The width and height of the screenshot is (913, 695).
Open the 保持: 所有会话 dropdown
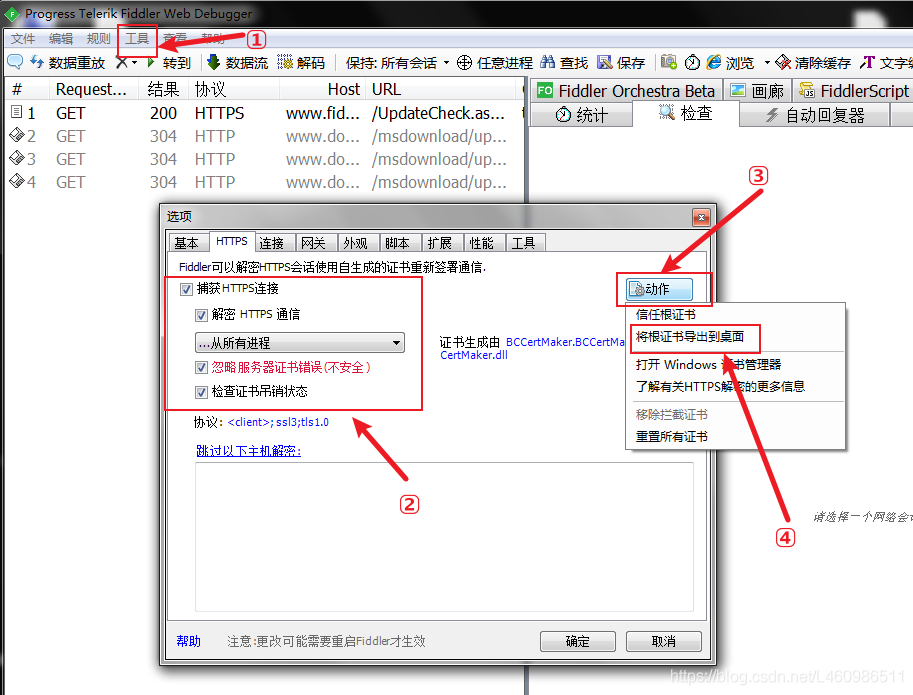point(397,62)
